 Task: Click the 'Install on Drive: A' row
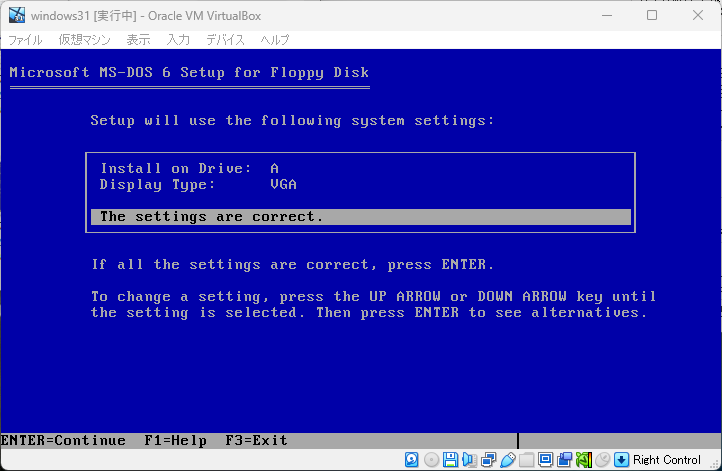(190, 169)
